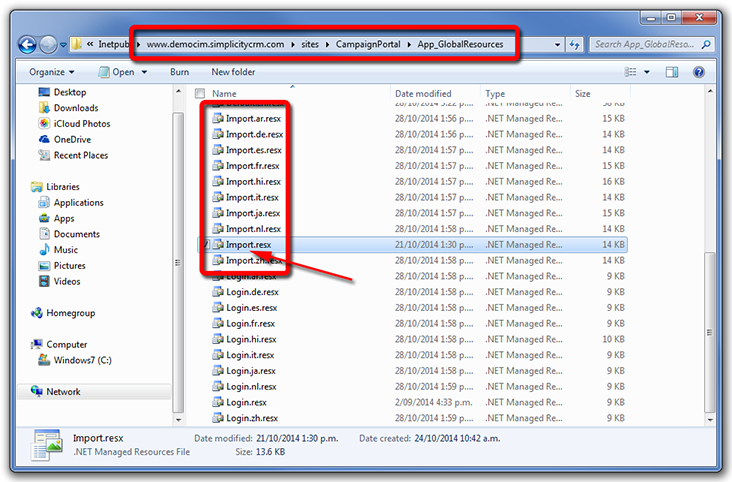This screenshot has height=482, width=732.
Task: Toggle the preview pane icon
Action: point(673,72)
